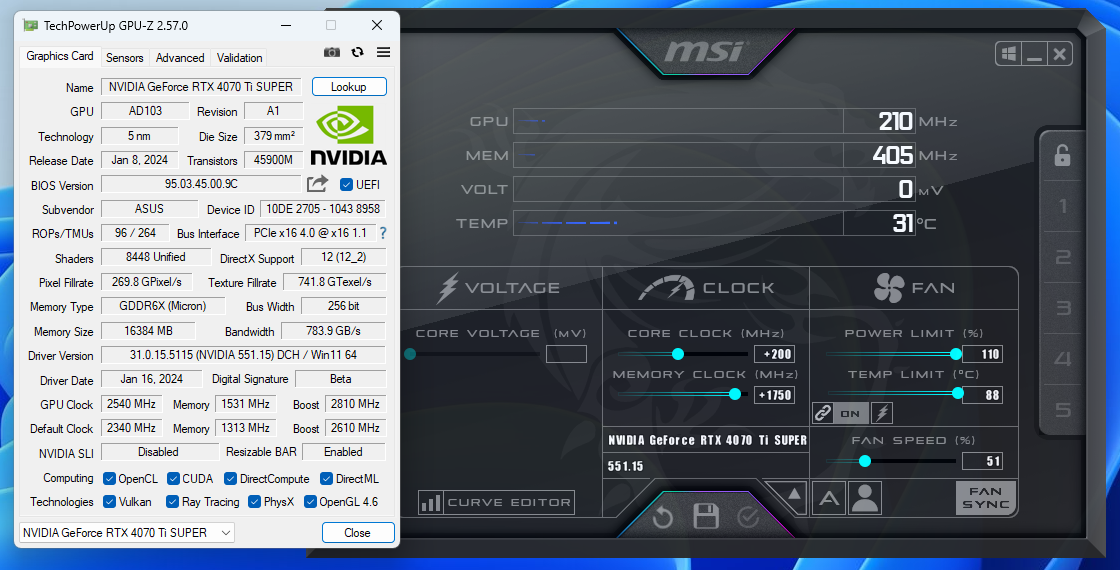Toggle the PhysX checkbox

(x=254, y=501)
